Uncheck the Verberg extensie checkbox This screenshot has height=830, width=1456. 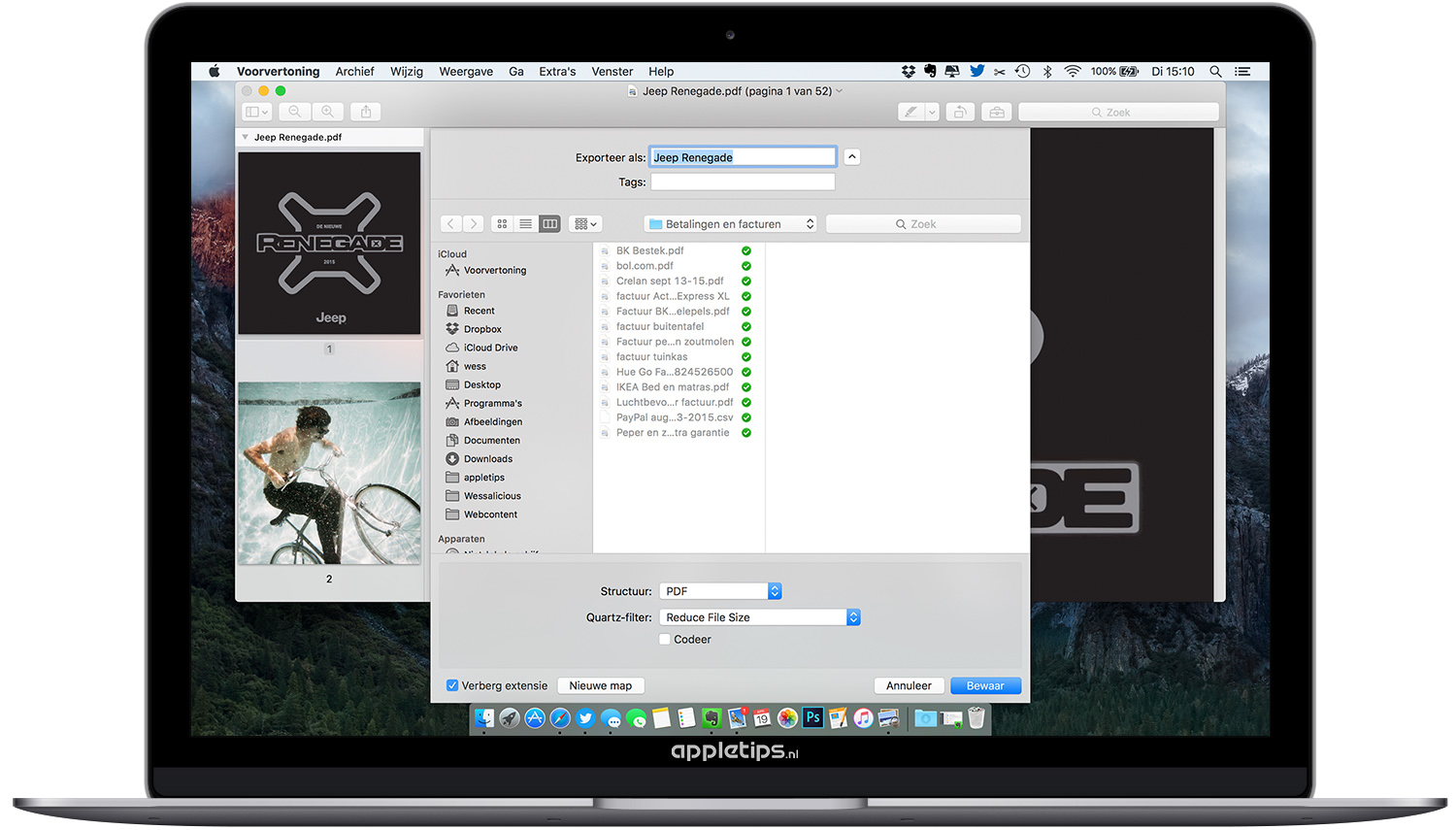pos(452,685)
